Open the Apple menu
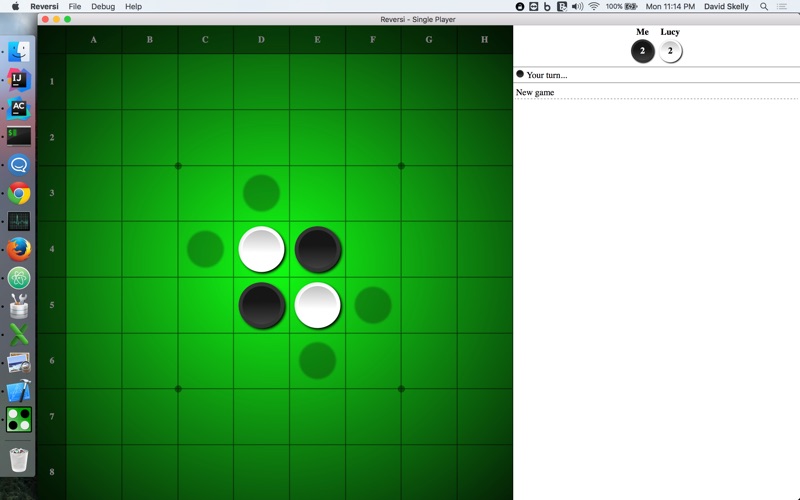Image resolution: width=800 pixels, height=500 pixels. 15,6
